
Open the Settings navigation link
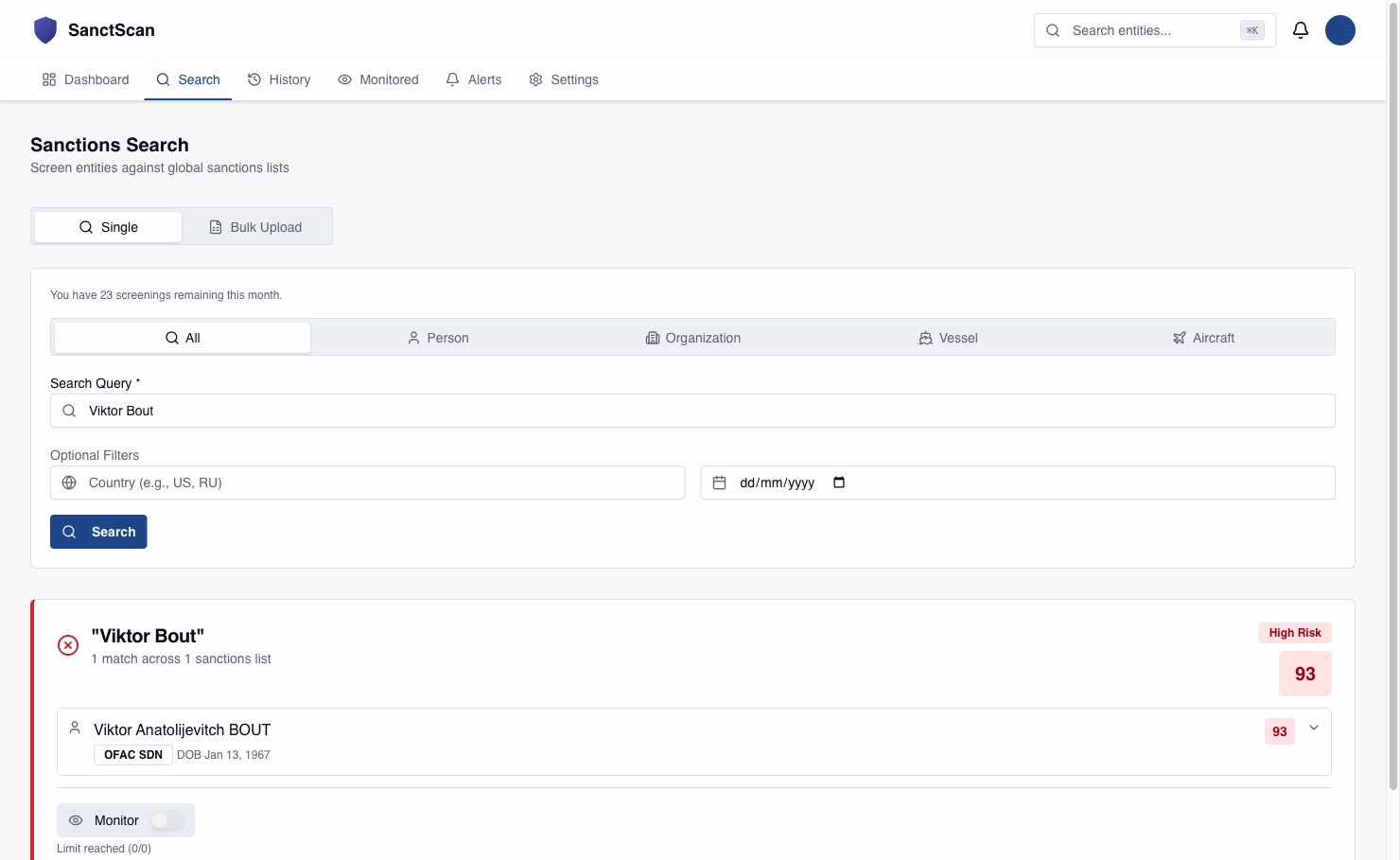tap(564, 79)
